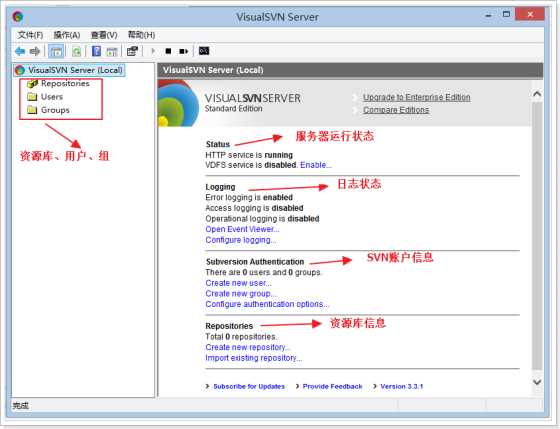Click the Status heading text
The image size is (560, 429).
pyautogui.click(x=218, y=144)
